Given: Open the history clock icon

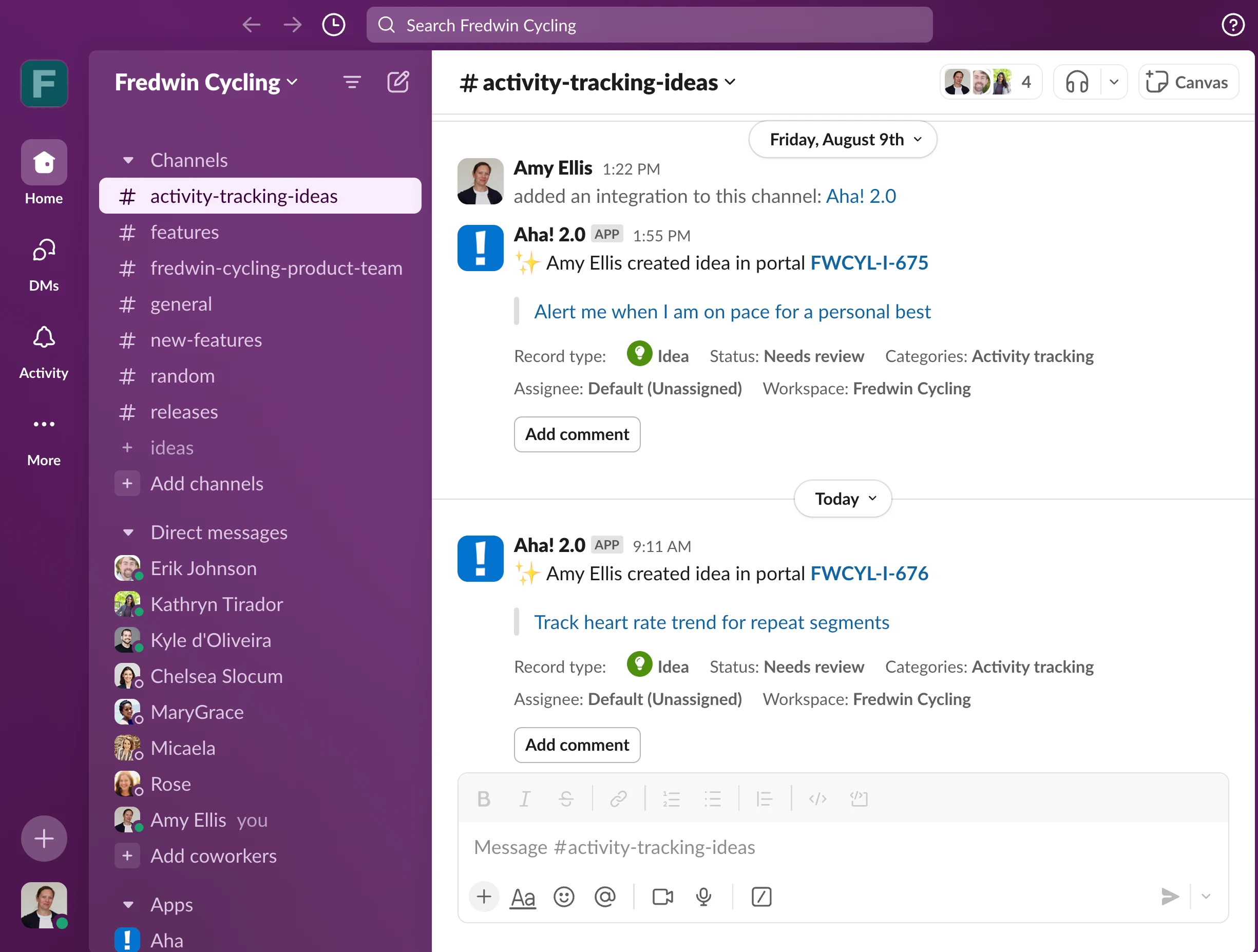Looking at the screenshot, I should point(333,25).
